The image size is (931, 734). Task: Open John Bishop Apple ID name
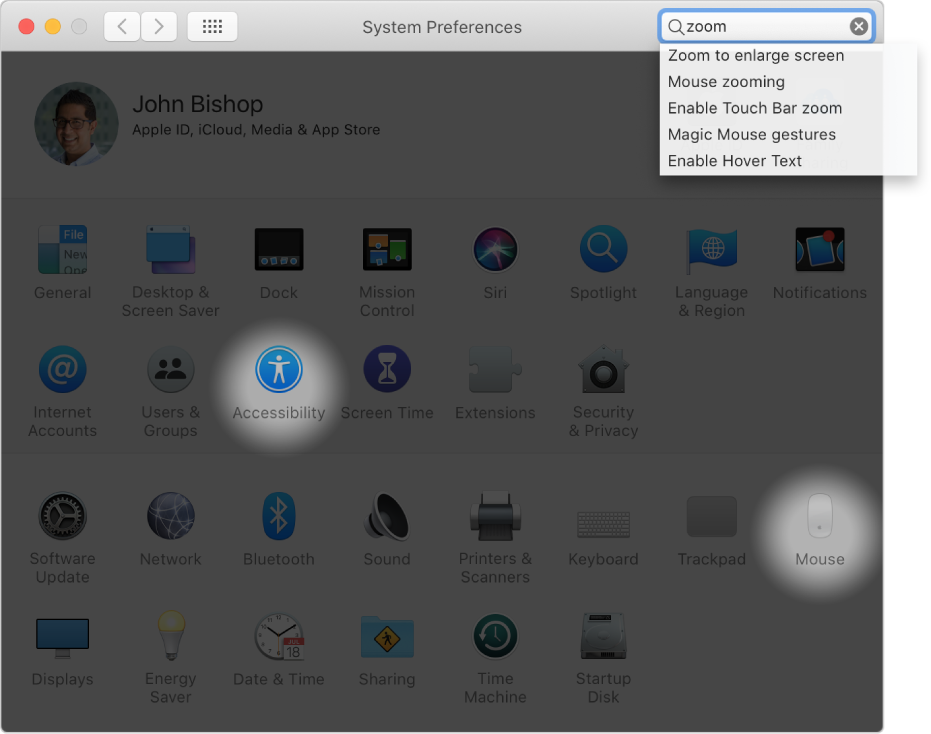[x=197, y=105]
